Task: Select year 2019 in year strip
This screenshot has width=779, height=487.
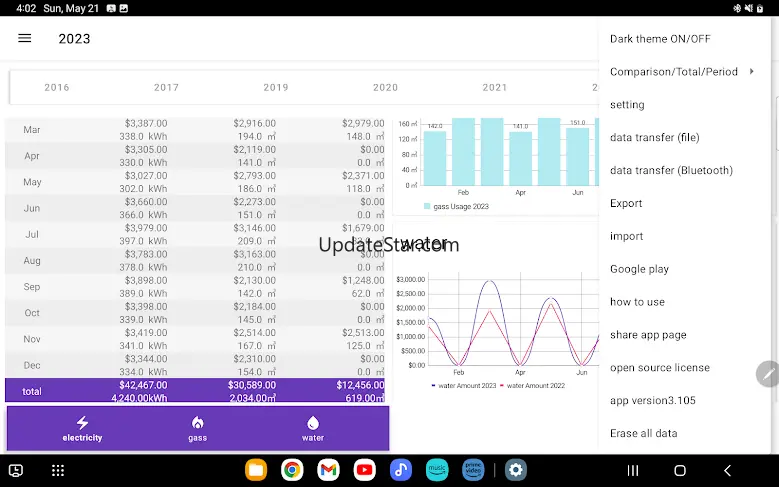Action: click(x=276, y=87)
